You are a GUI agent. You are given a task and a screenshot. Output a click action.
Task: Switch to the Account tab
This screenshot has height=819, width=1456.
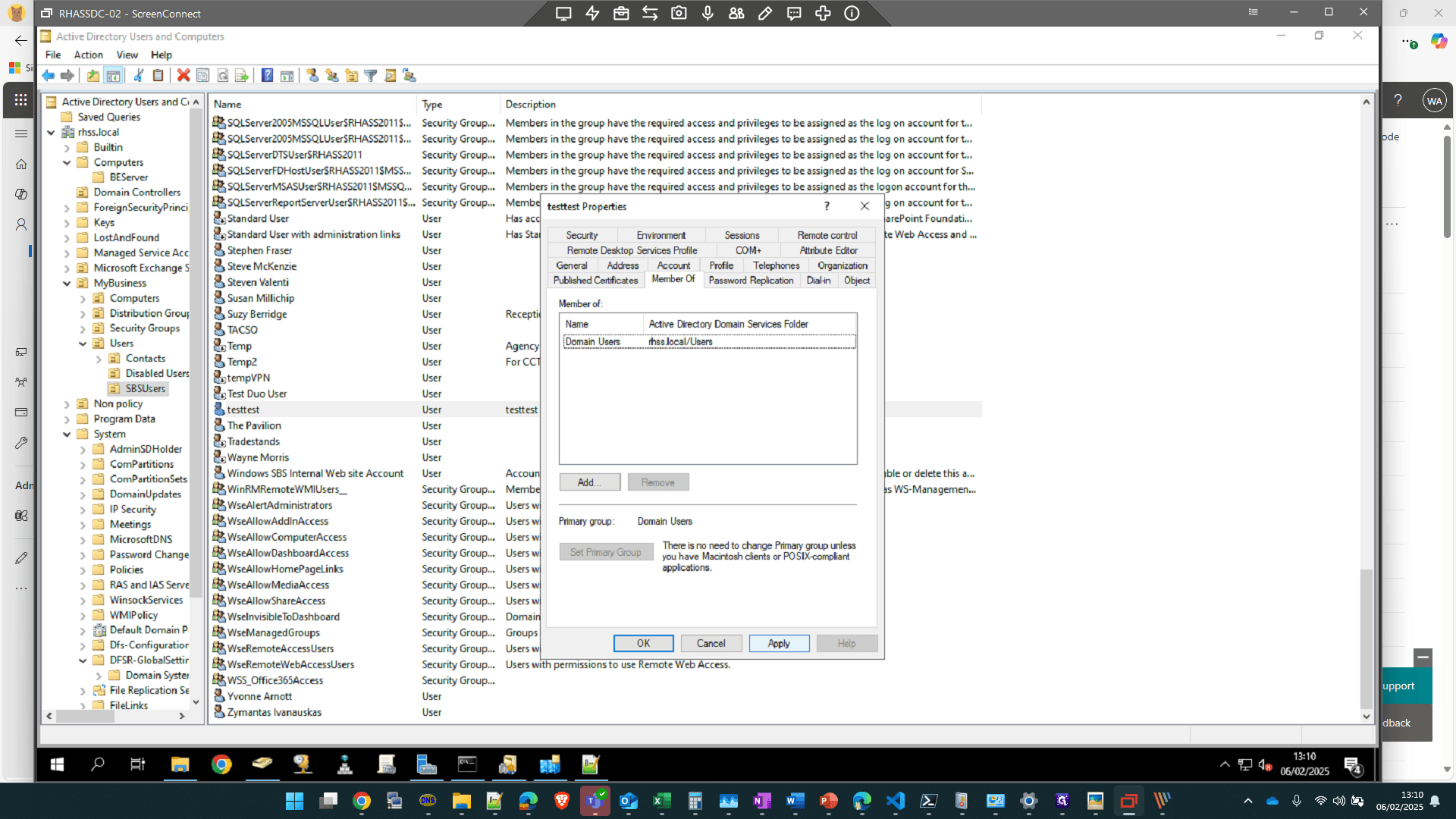(673, 265)
